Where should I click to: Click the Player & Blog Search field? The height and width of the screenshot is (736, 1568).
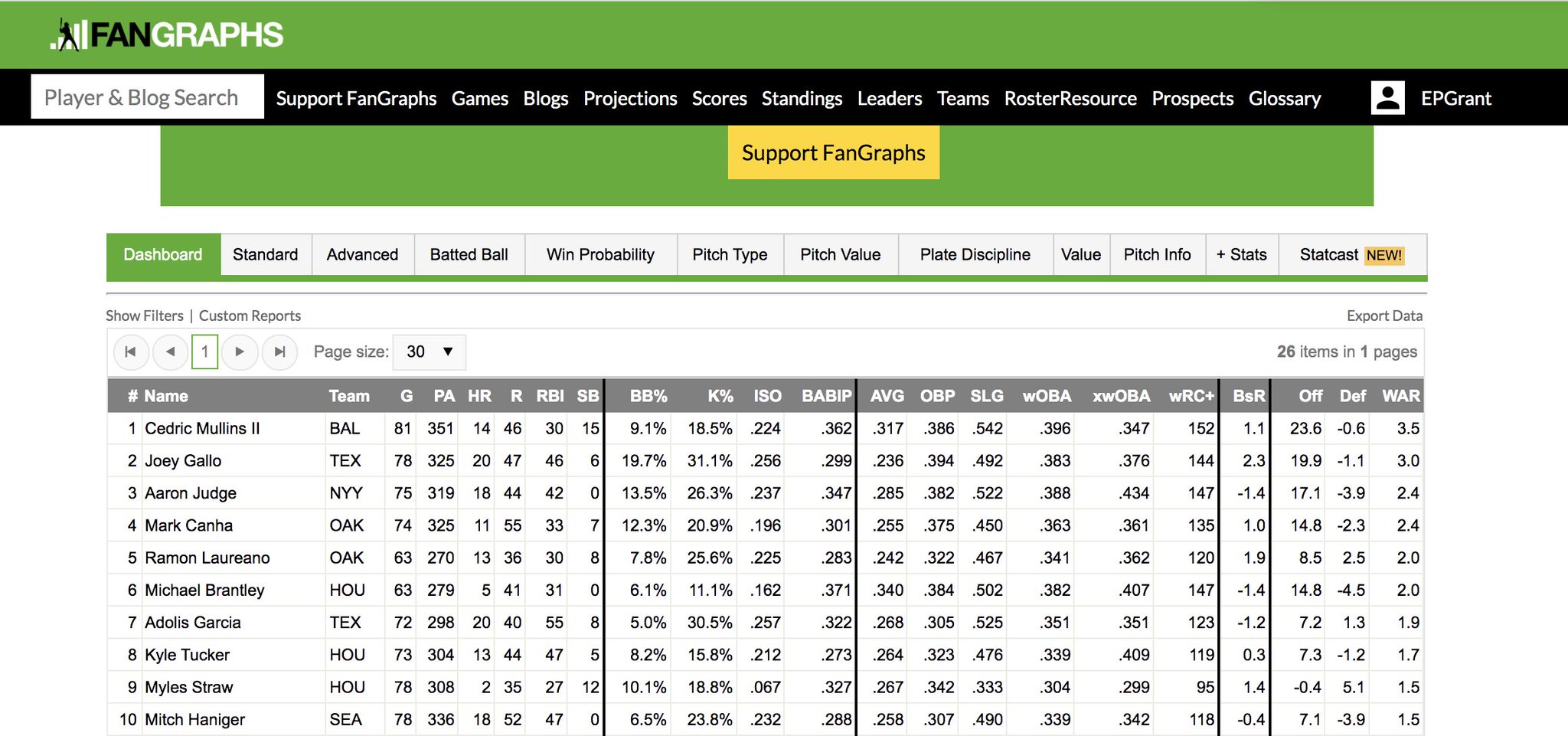point(146,96)
